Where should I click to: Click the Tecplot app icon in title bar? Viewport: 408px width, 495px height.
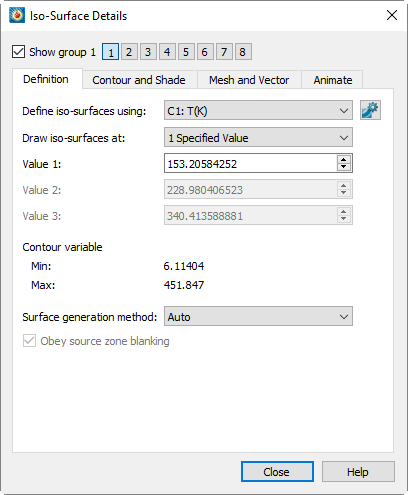point(17,15)
